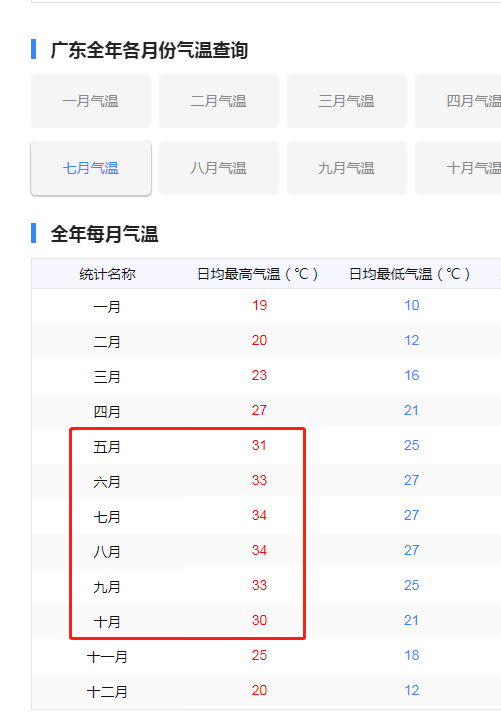501x715 pixels.
Task: Click 三月 low temperature value 16
Action: pyautogui.click(x=412, y=375)
